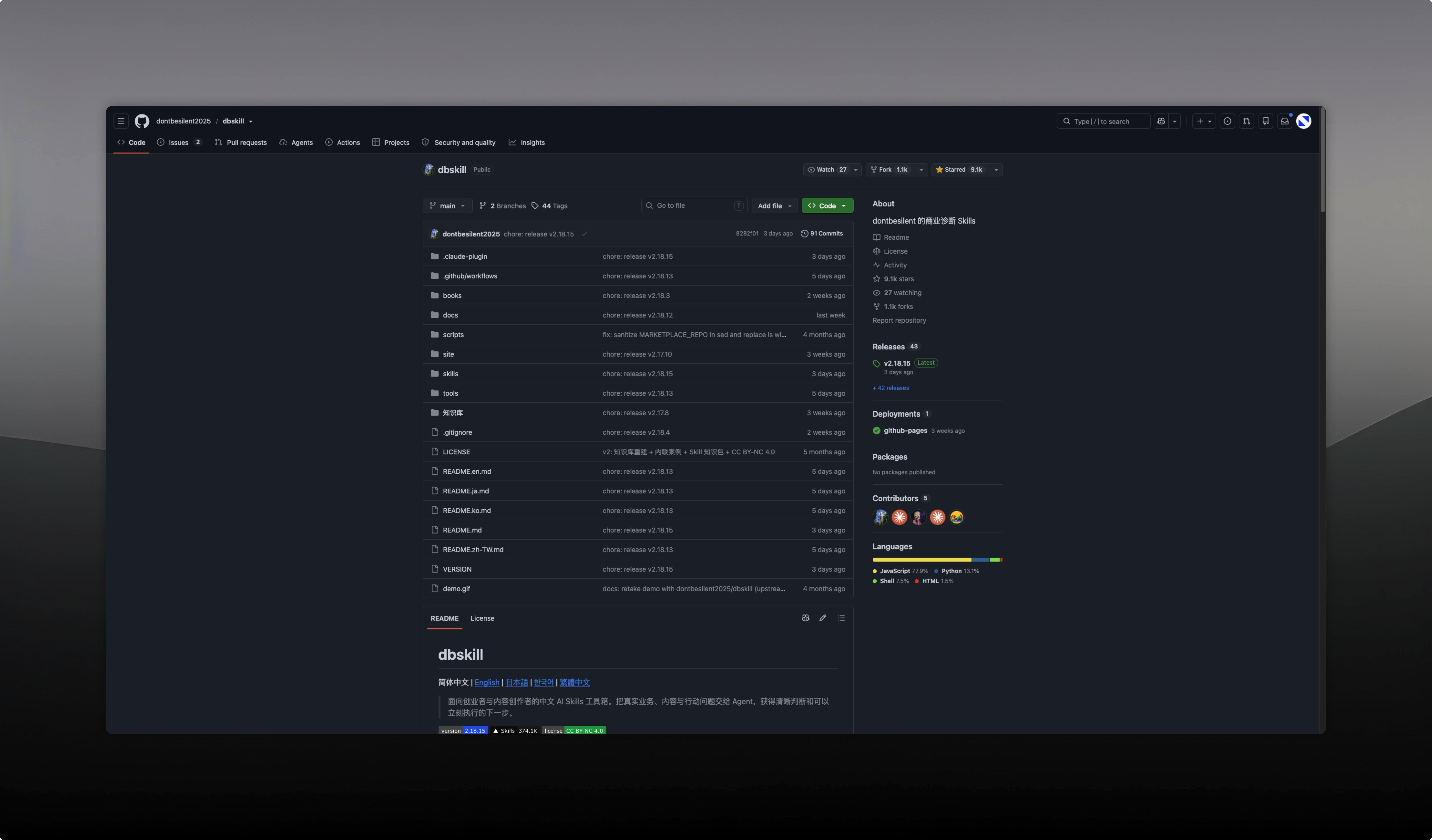This screenshot has height=840, width=1432.
Task: Click the history clock icon beside 91 Commits
Action: (804, 234)
